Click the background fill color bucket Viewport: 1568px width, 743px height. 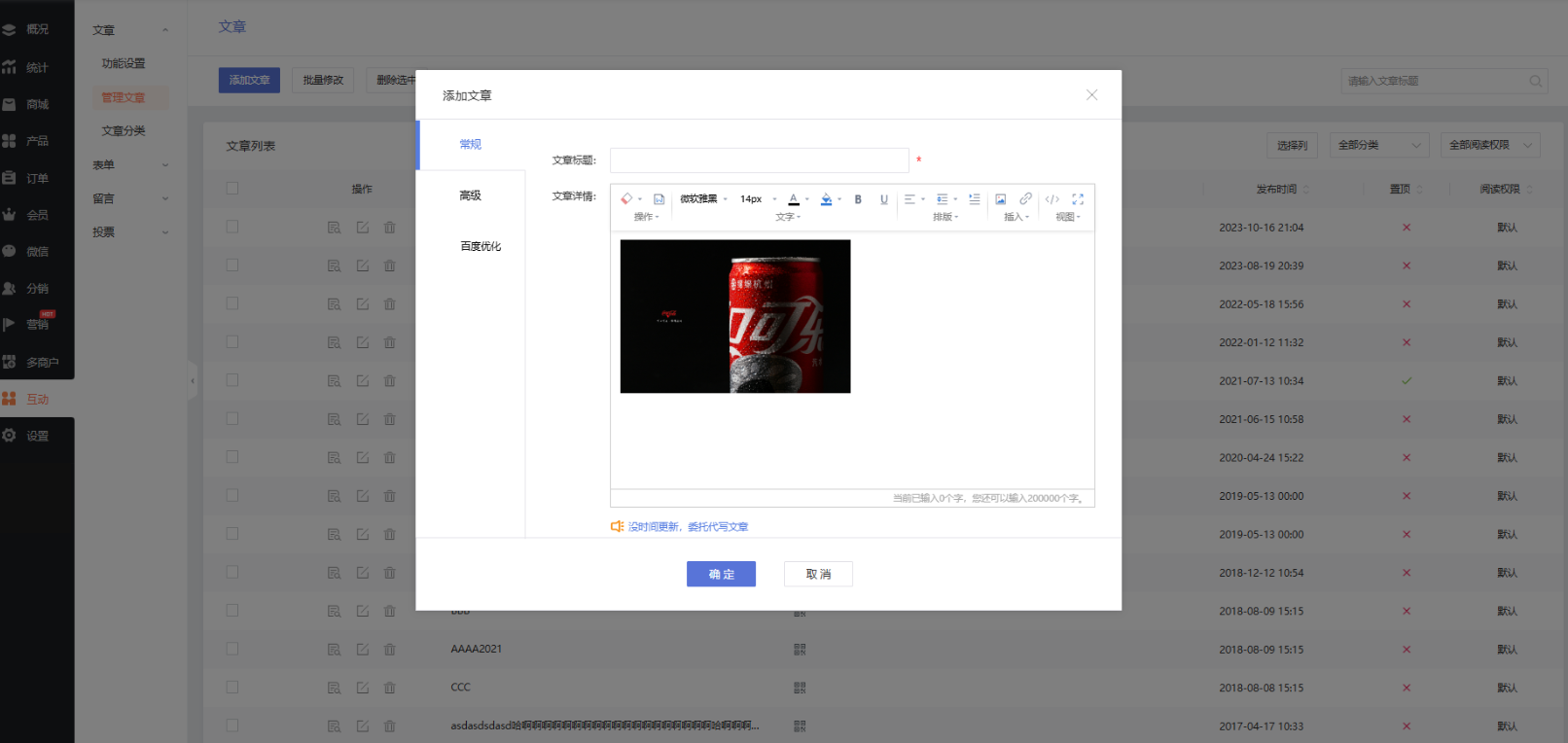826,198
